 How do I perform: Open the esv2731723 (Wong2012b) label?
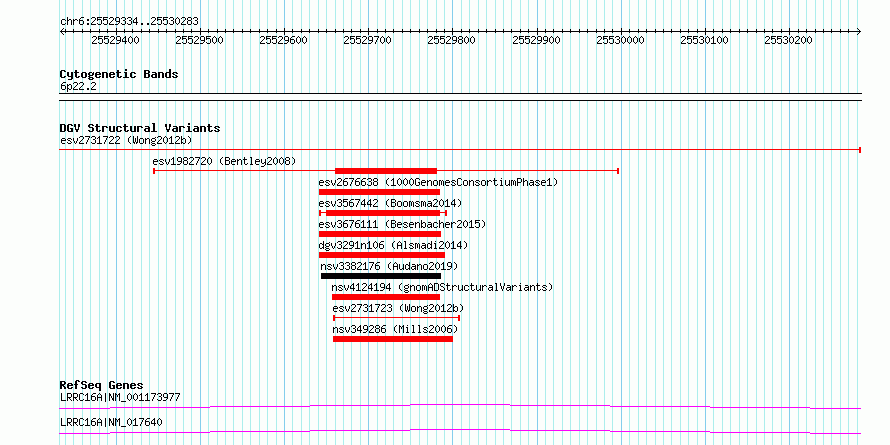point(398,308)
